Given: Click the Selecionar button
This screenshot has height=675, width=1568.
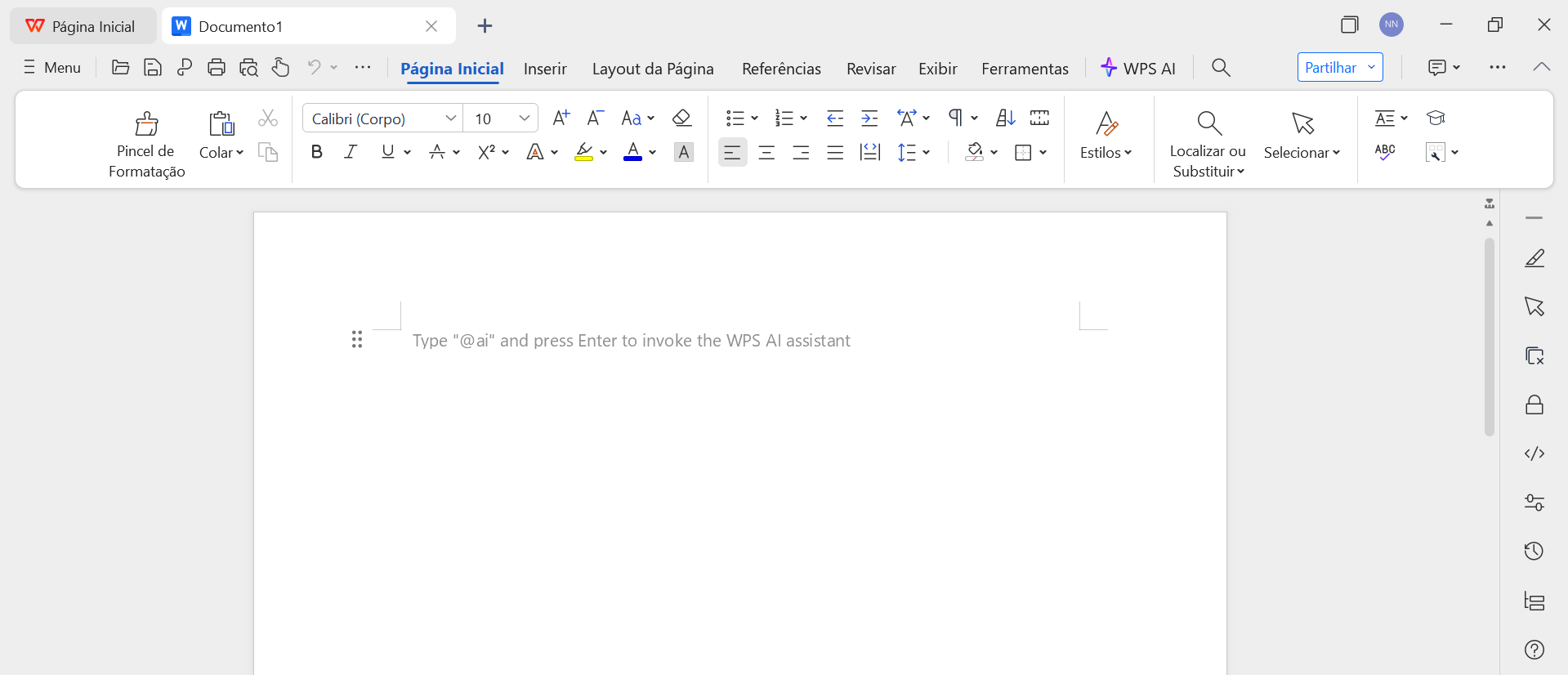Looking at the screenshot, I should point(1302,136).
